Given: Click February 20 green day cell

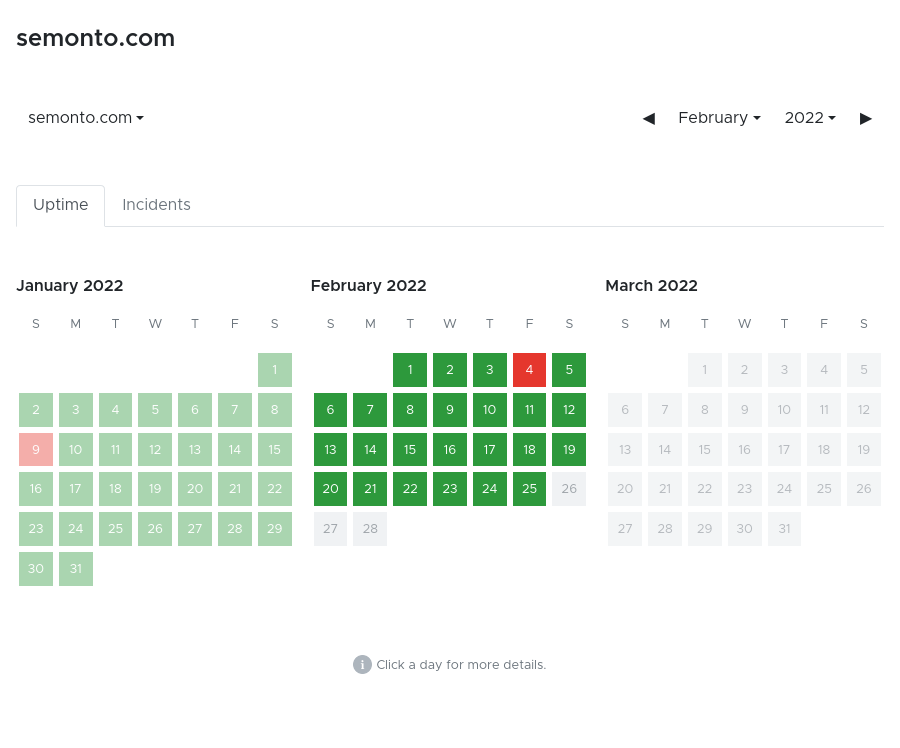Looking at the screenshot, I should [330, 489].
